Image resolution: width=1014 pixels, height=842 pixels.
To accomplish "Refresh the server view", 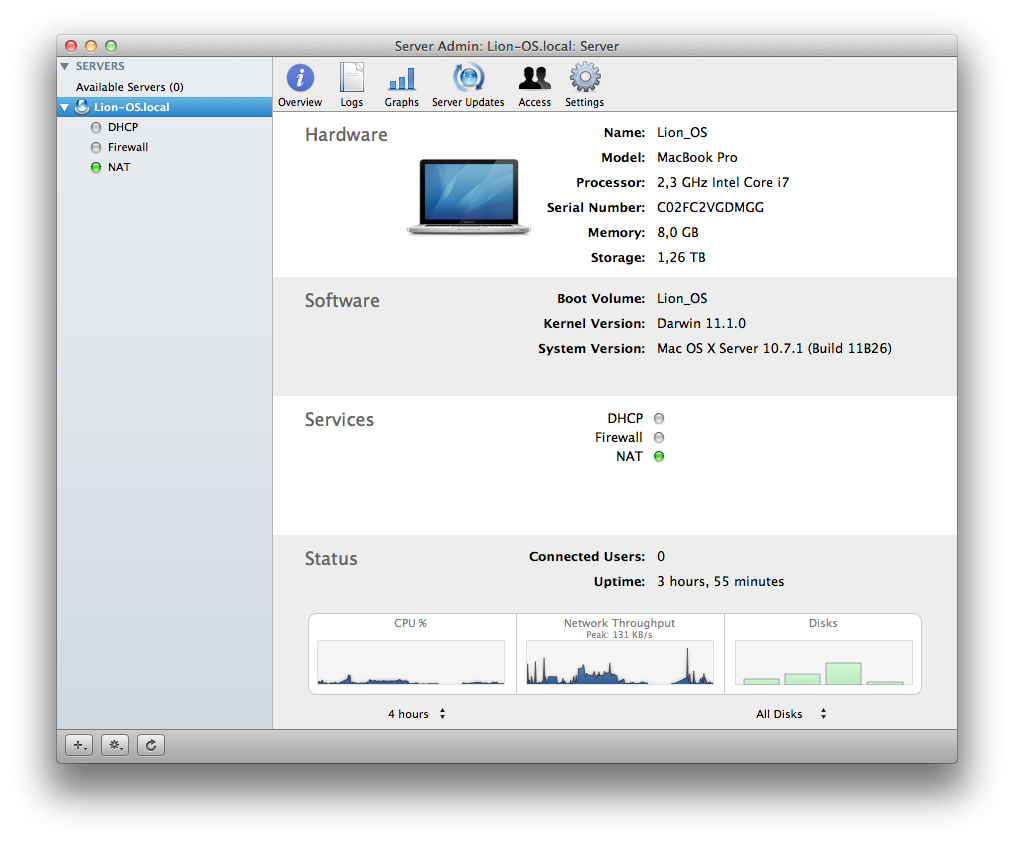I will [x=150, y=745].
